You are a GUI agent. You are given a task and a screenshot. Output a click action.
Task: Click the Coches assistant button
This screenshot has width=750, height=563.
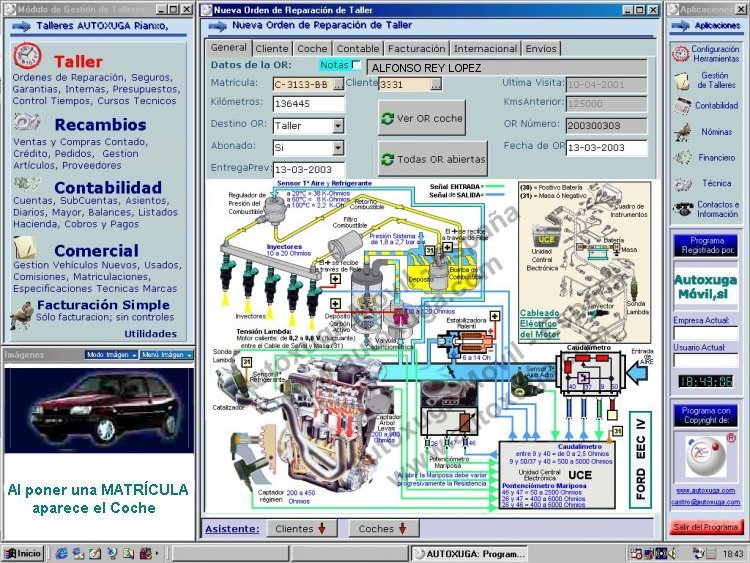click(383, 529)
